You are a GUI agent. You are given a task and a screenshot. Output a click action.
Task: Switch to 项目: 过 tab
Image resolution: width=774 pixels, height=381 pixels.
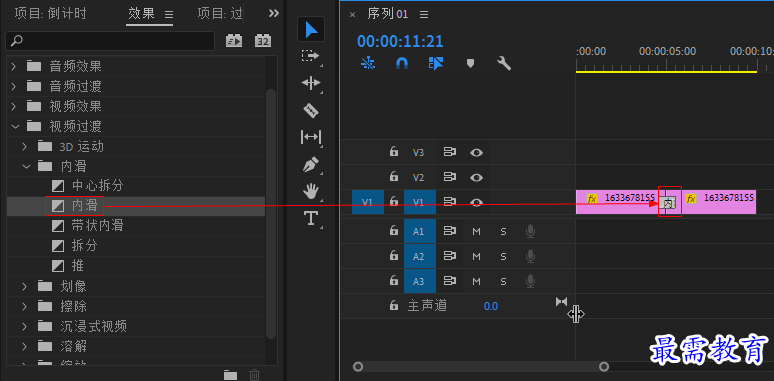pyautogui.click(x=220, y=13)
